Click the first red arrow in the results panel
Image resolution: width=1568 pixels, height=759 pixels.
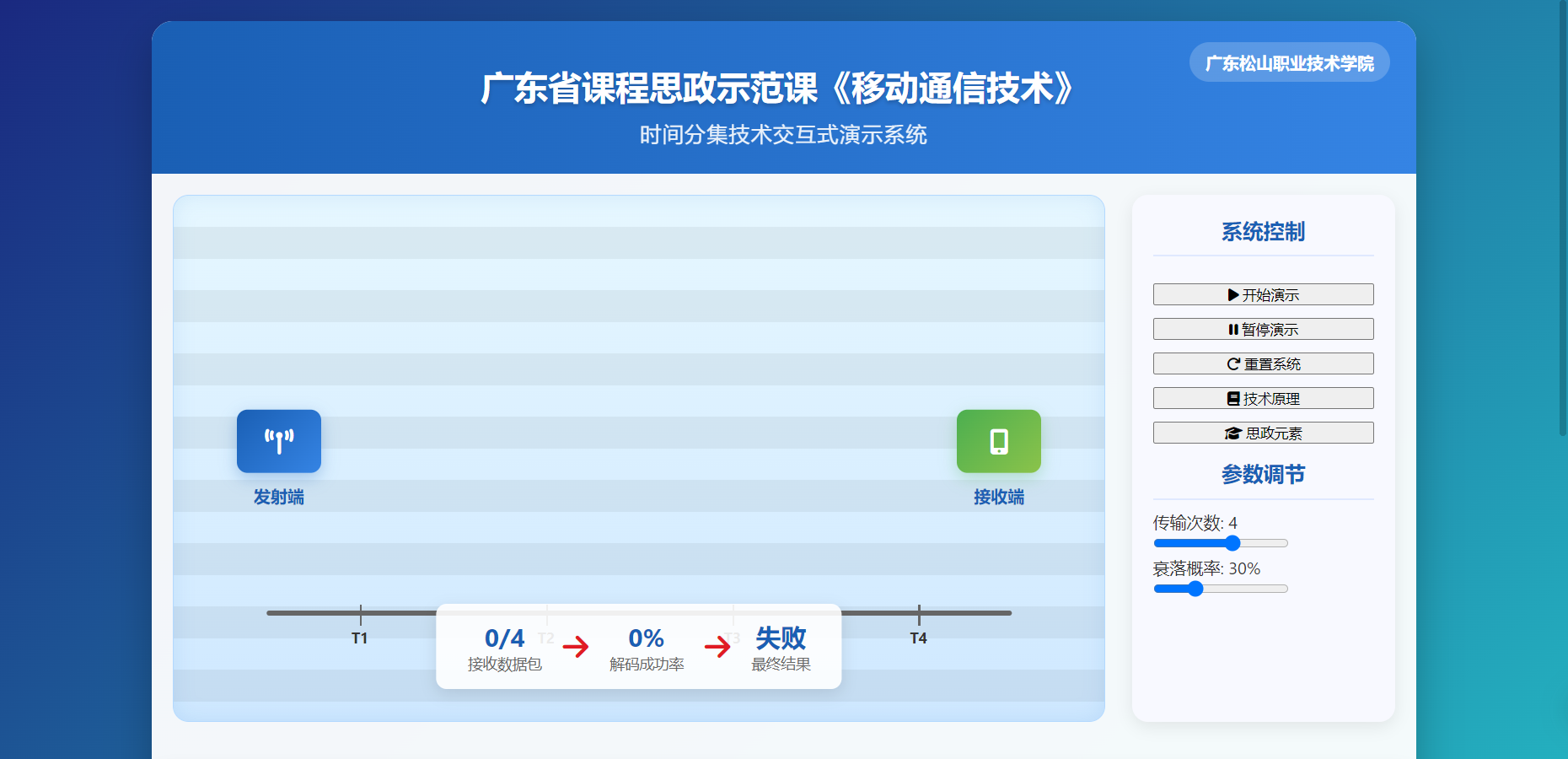pos(576,647)
